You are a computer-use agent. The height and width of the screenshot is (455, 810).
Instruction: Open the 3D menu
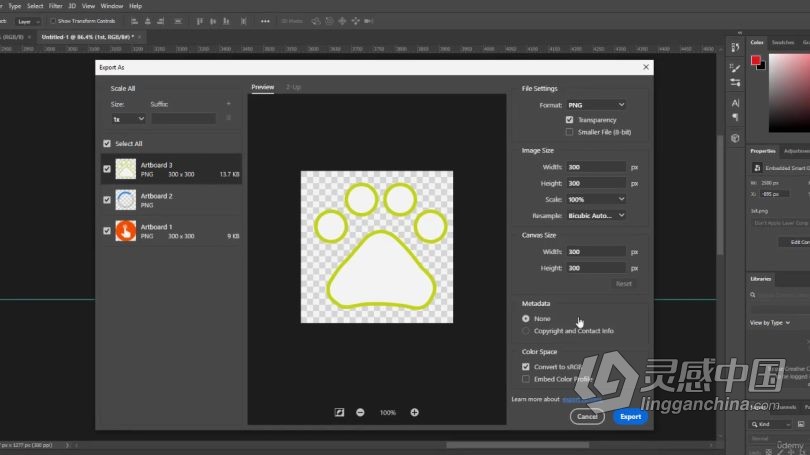coord(72,6)
